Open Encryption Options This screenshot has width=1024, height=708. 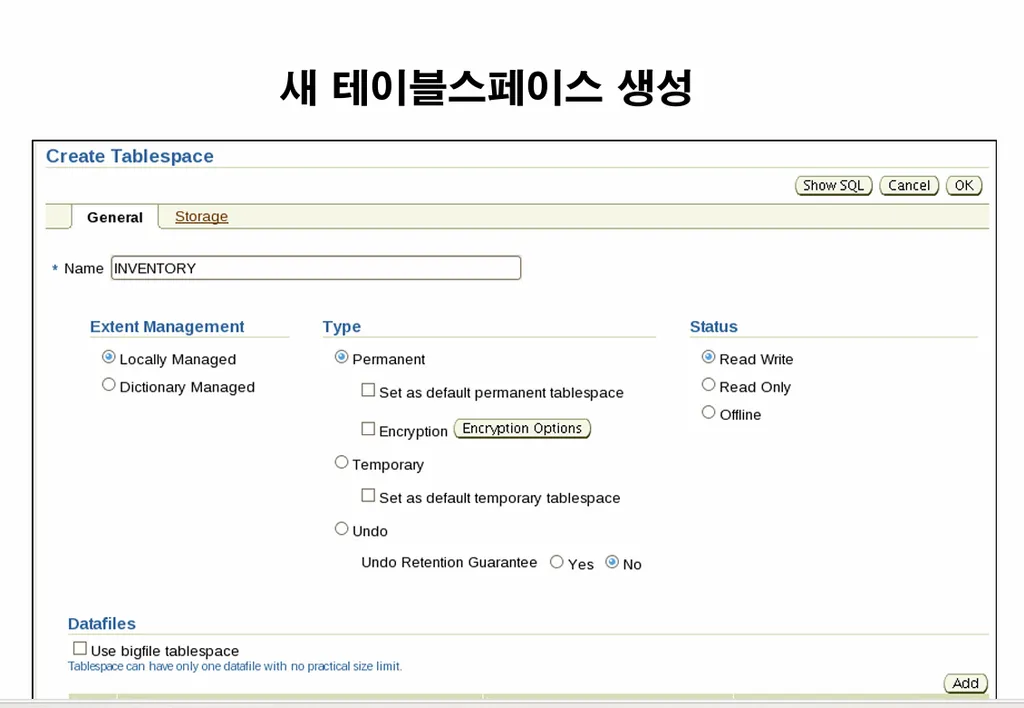[522, 428]
